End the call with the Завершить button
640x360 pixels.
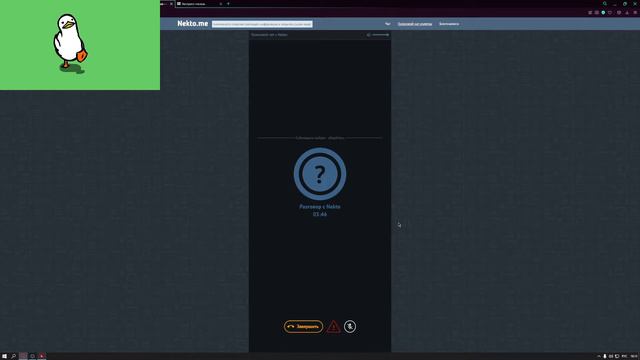tap(303, 327)
